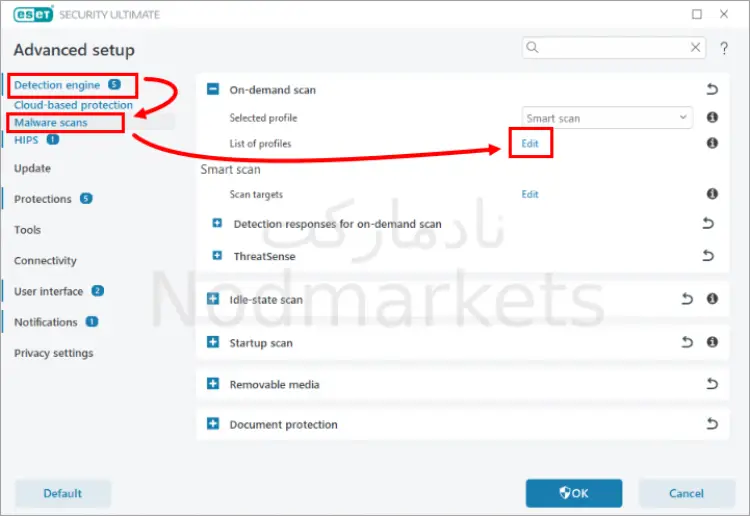The height and width of the screenshot is (516, 750).
Task: Show info for Selected profile
Action: (x=712, y=117)
